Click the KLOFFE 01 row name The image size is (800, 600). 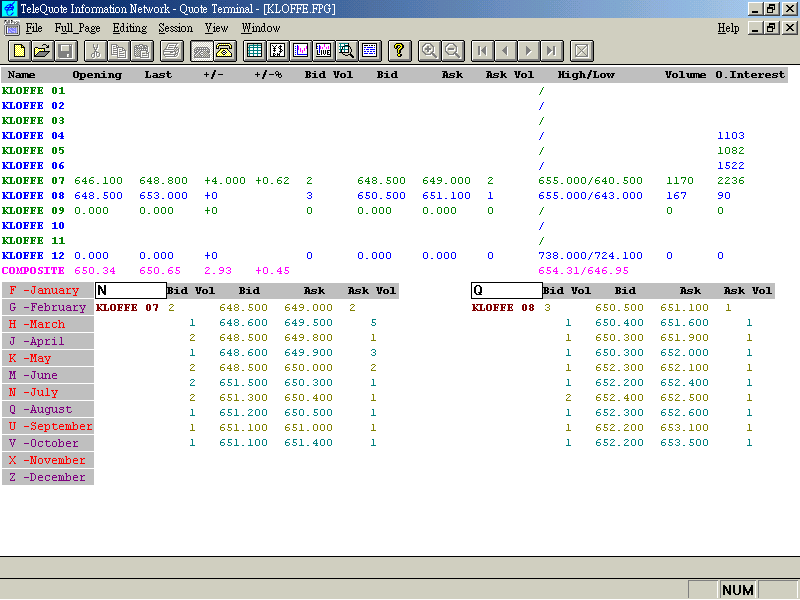(x=33, y=90)
